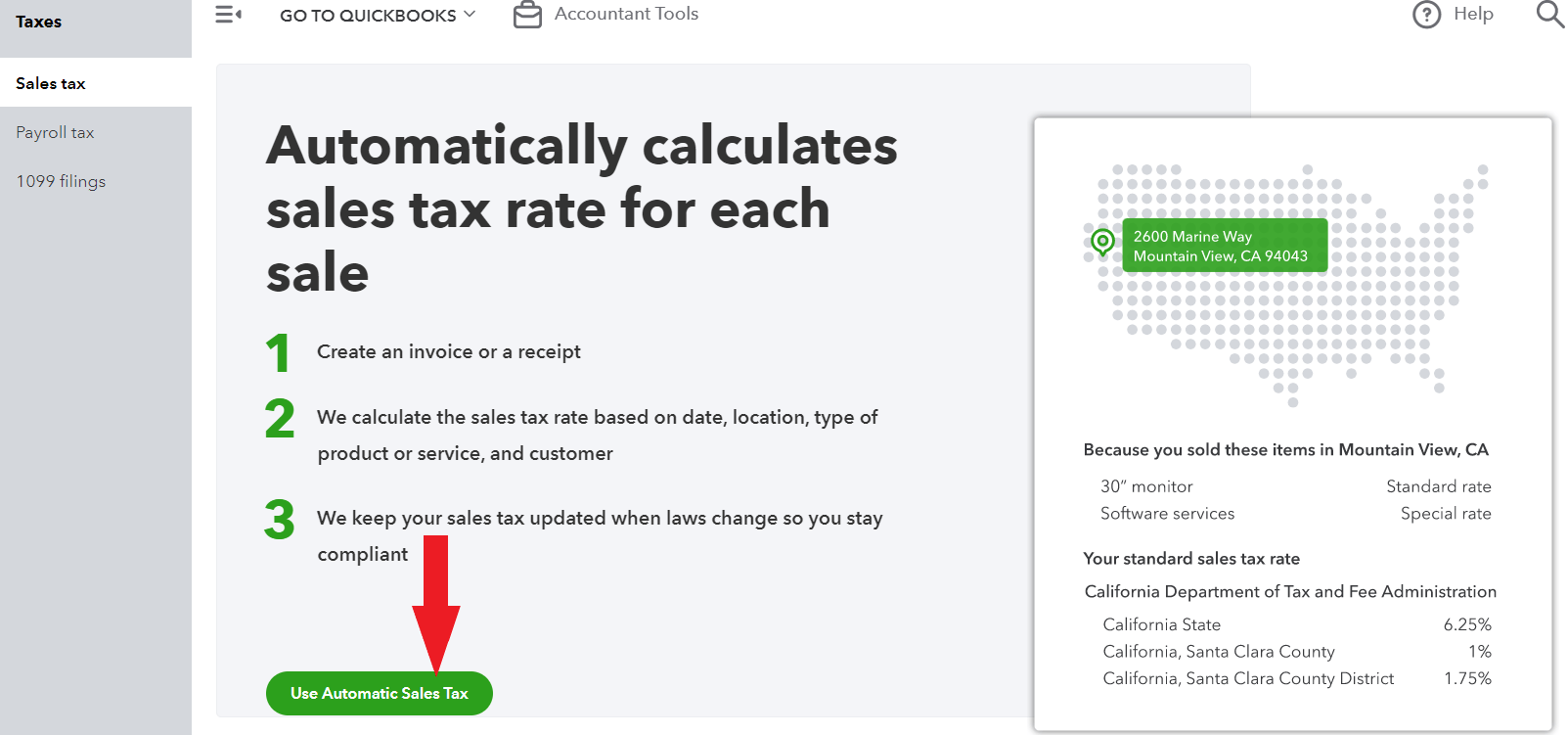Open the 1099 filings section
Screen dimensions: 1568x735
tap(61, 181)
